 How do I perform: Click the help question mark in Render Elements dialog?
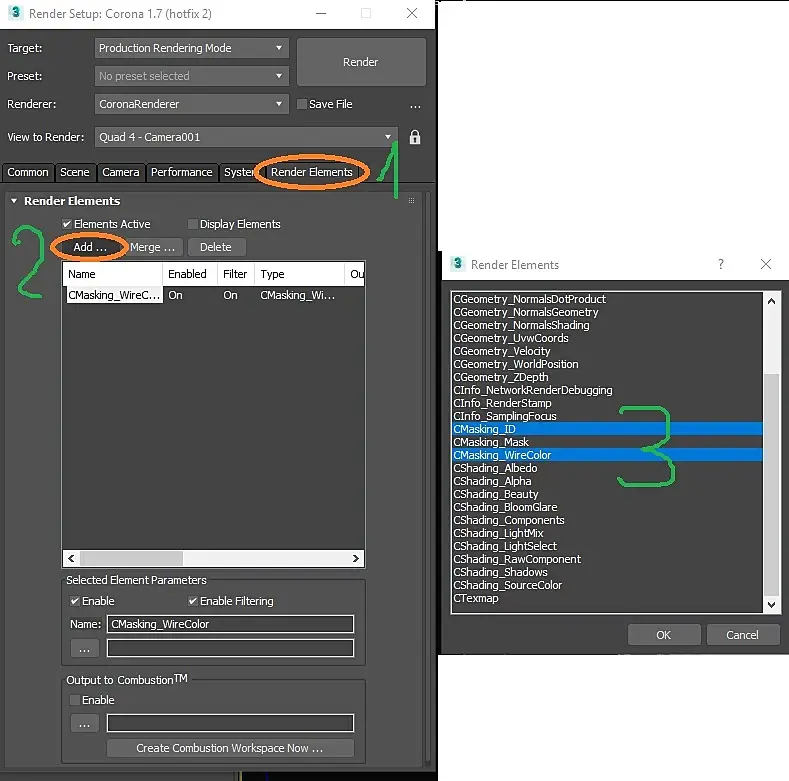[x=721, y=264]
